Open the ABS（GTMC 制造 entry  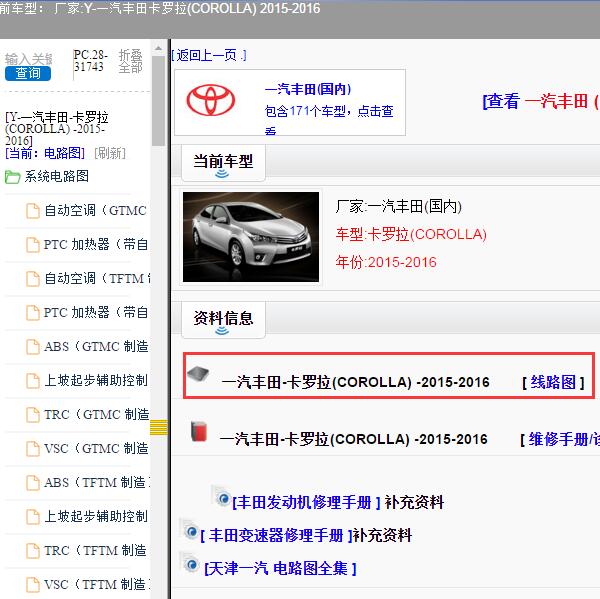[x=96, y=346]
